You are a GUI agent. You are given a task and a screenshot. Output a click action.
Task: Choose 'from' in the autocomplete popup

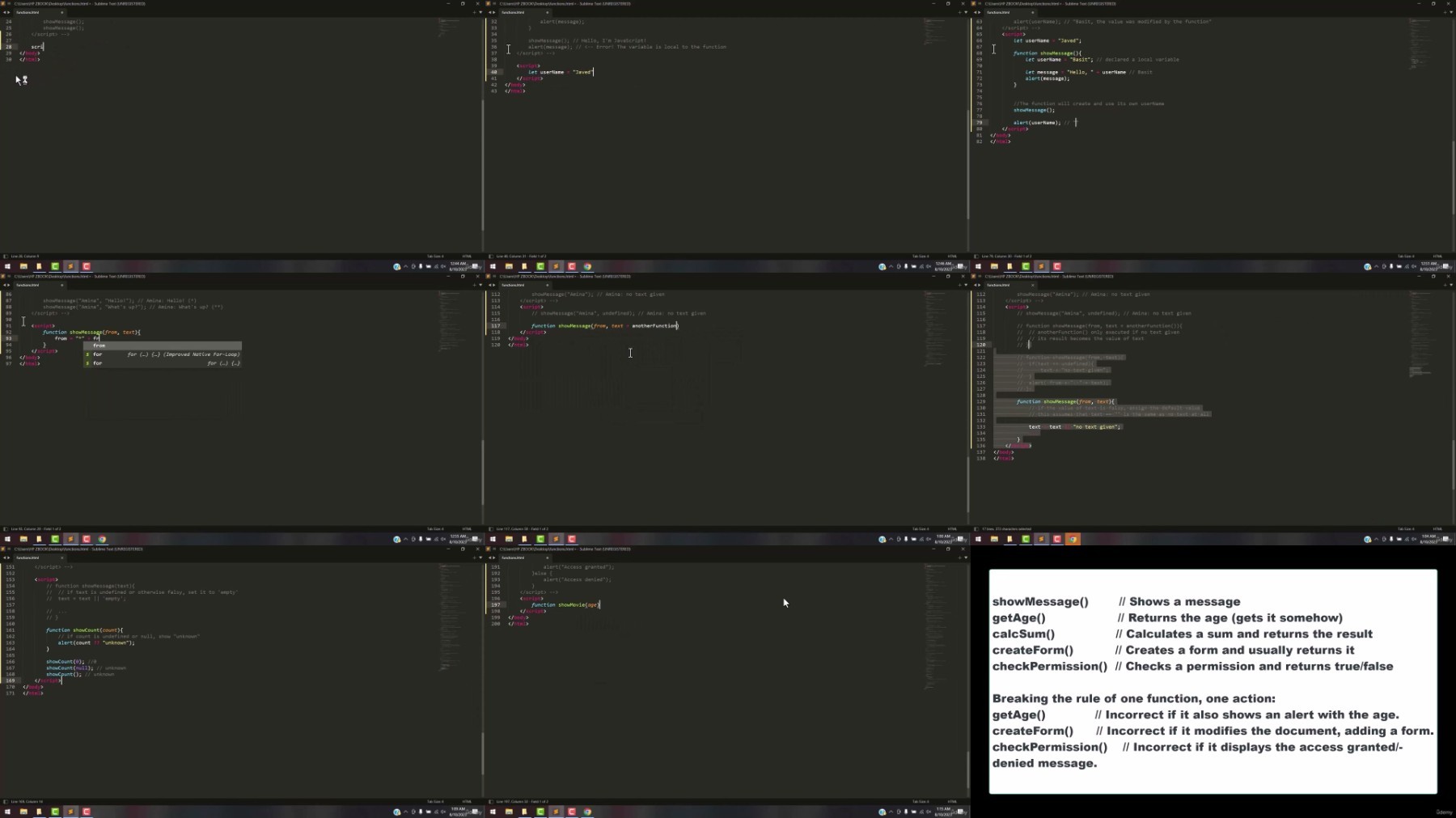click(x=163, y=345)
